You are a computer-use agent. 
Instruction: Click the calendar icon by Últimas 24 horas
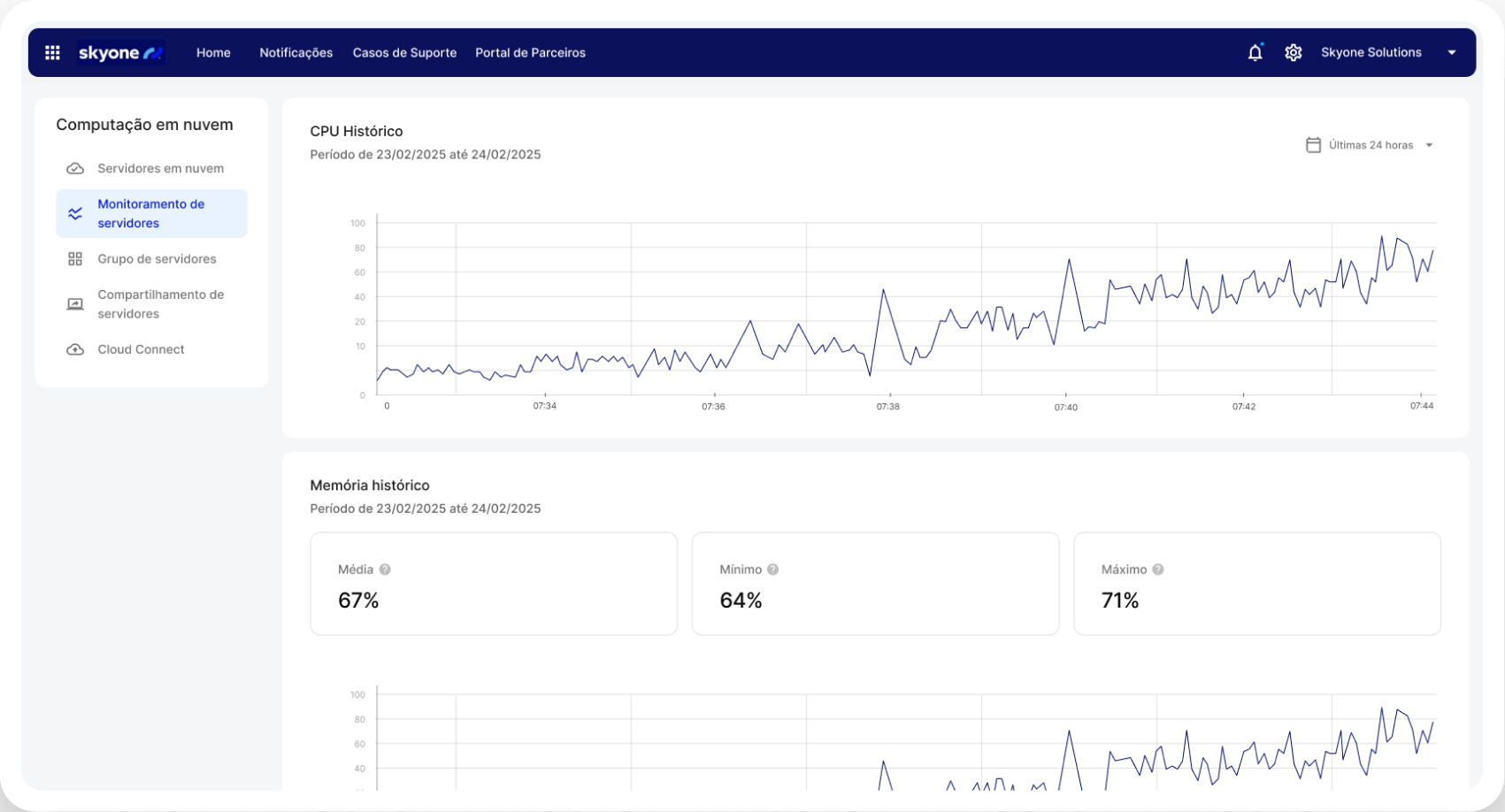(1313, 145)
